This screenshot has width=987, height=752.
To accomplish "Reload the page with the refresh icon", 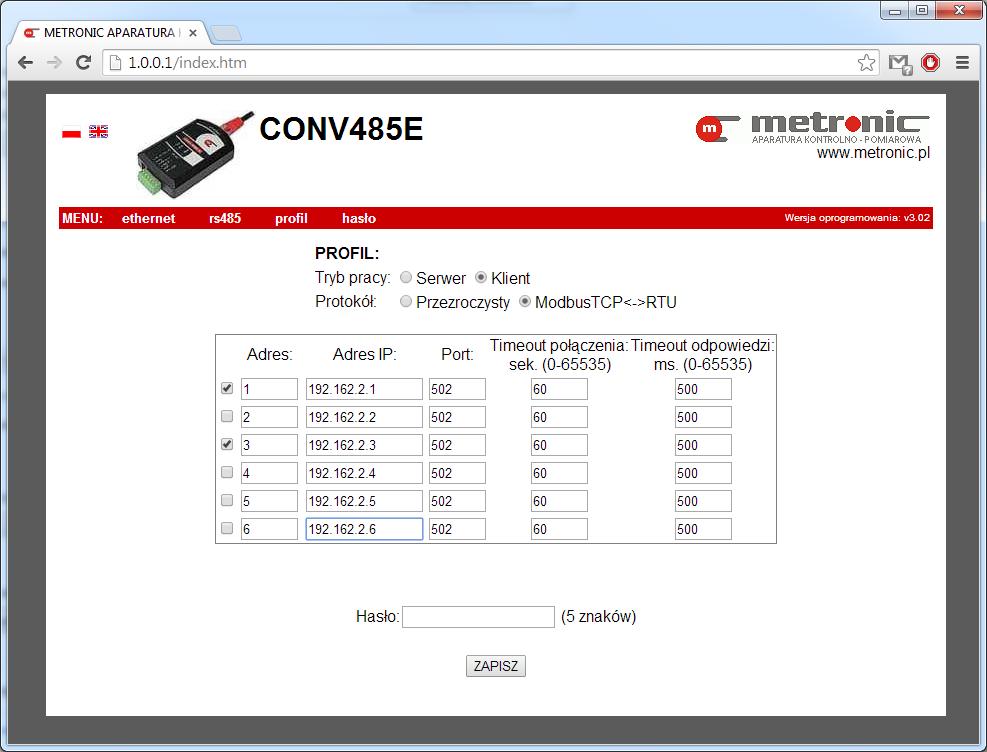I will click(83, 62).
